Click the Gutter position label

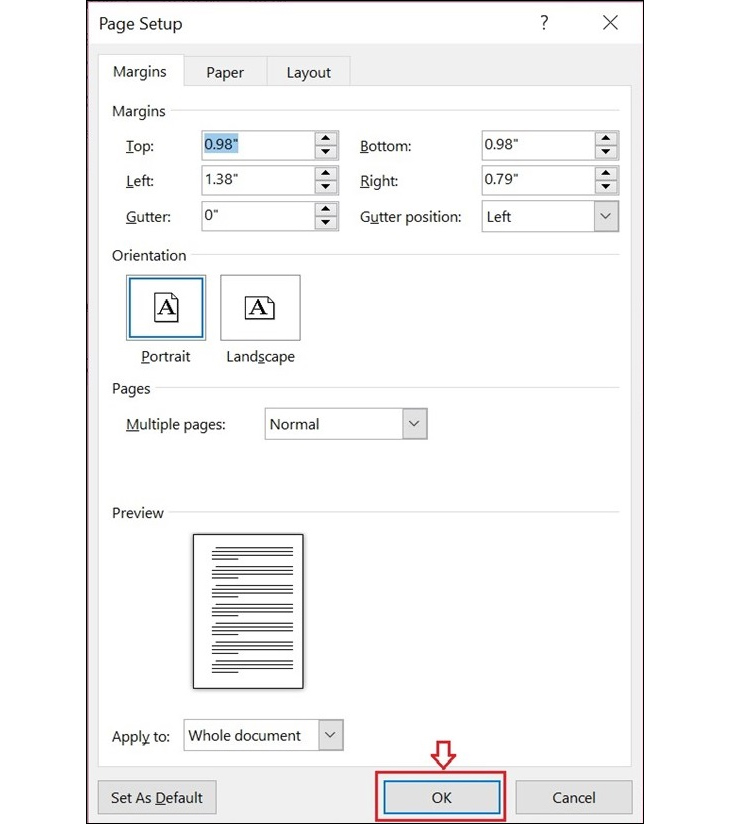[x=410, y=217]
